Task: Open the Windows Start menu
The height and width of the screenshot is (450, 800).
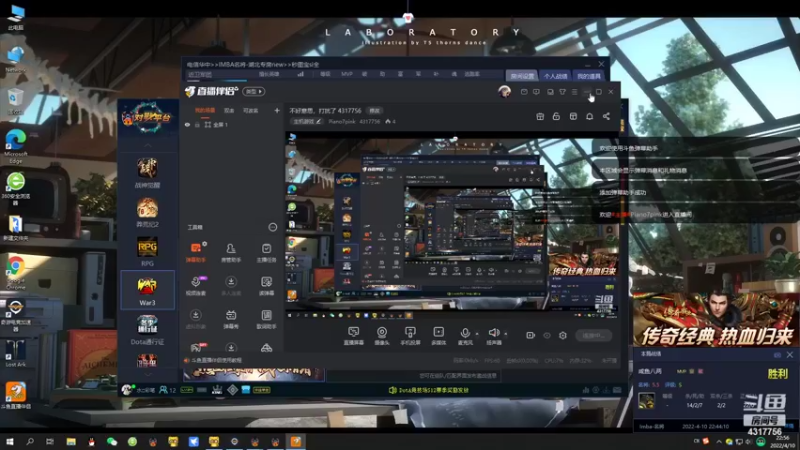Action: click(x=9, y=441)
